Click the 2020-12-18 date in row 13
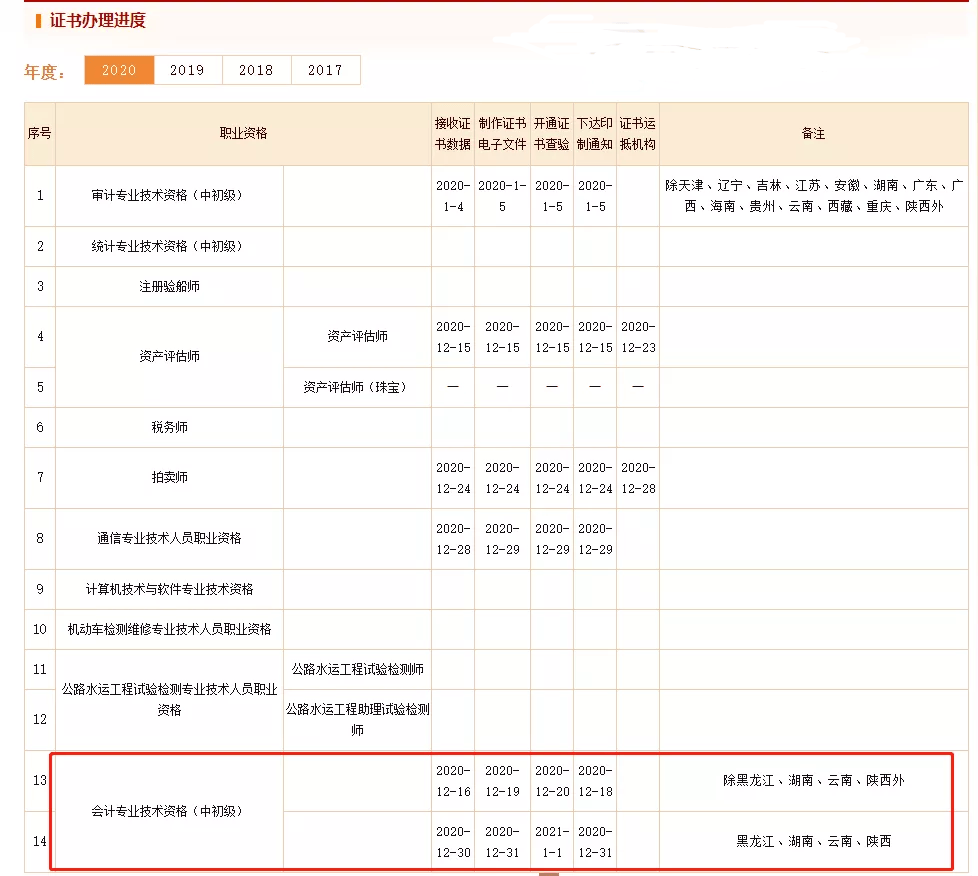The width and height of the screenshot is (978, 876). click(x=595, y=781)
